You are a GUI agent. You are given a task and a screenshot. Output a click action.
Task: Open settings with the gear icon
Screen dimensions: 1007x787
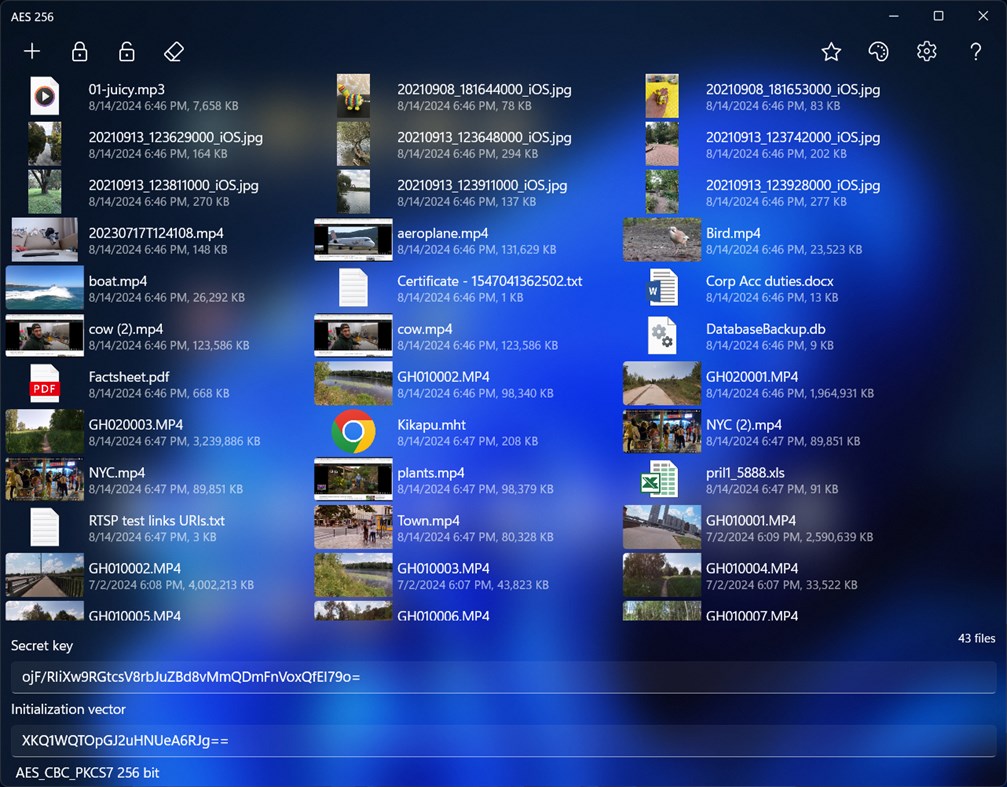(926, 51)
